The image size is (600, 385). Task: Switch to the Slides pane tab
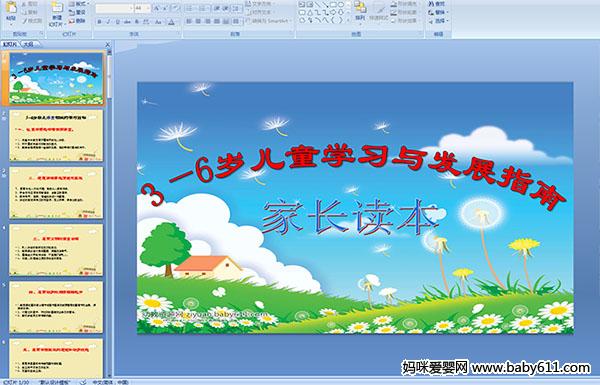pyautogui.click(x=10, y=44)
